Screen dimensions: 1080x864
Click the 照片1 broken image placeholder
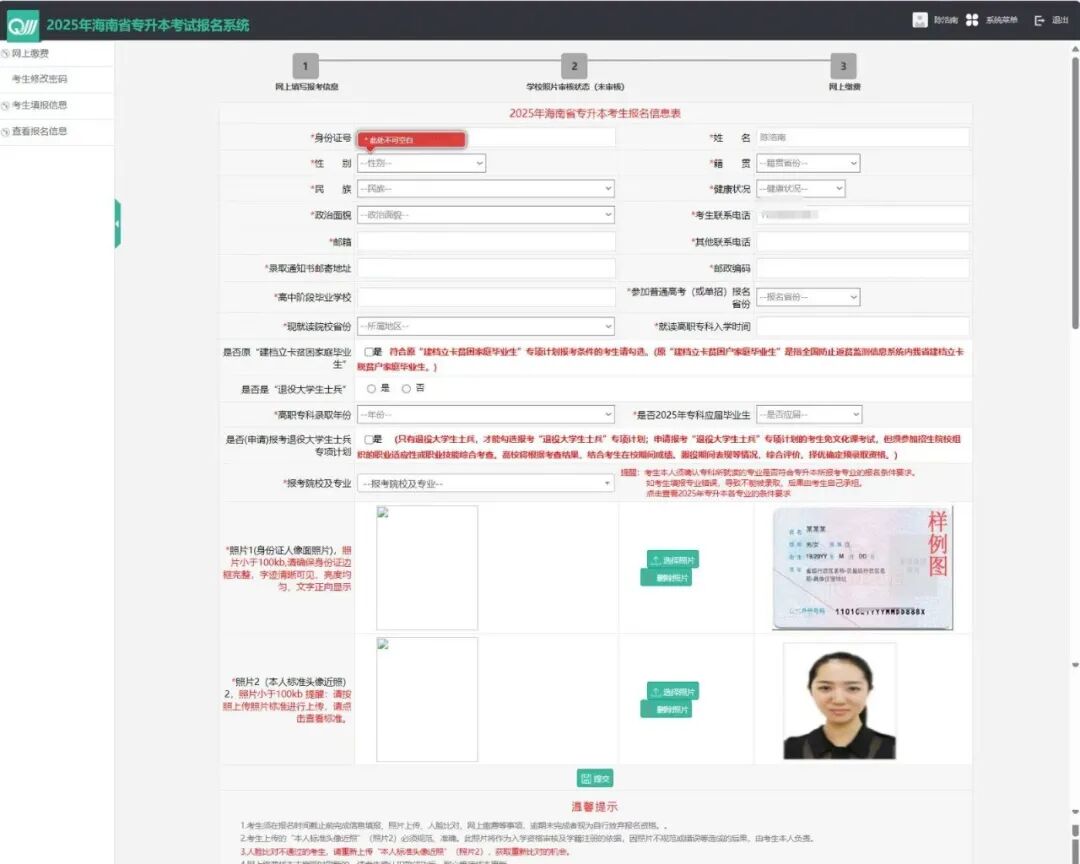(x=427, y=568)
